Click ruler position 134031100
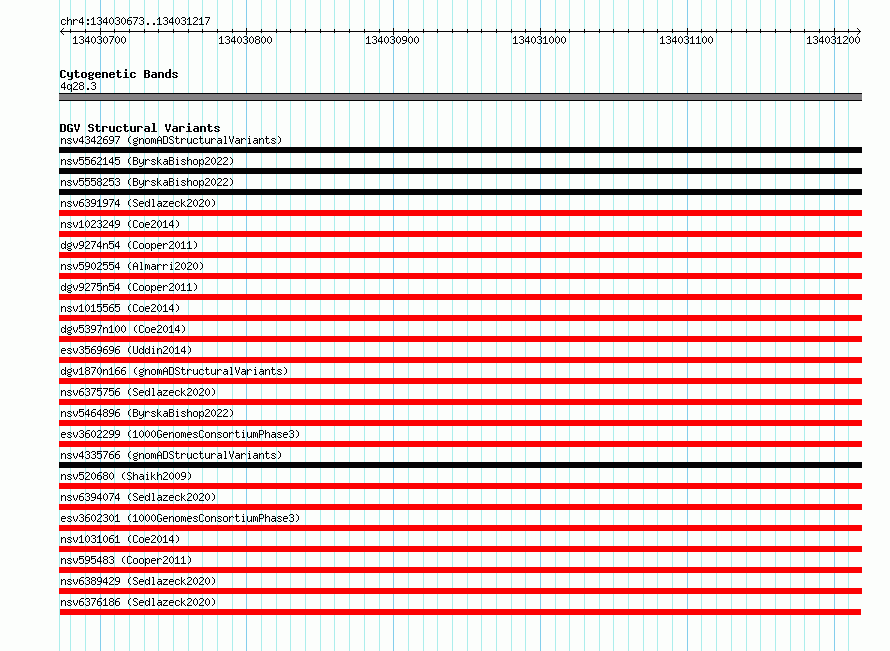The height and width of the screenshot is (651, 890). pyautogui.click(x=686, y=40)
